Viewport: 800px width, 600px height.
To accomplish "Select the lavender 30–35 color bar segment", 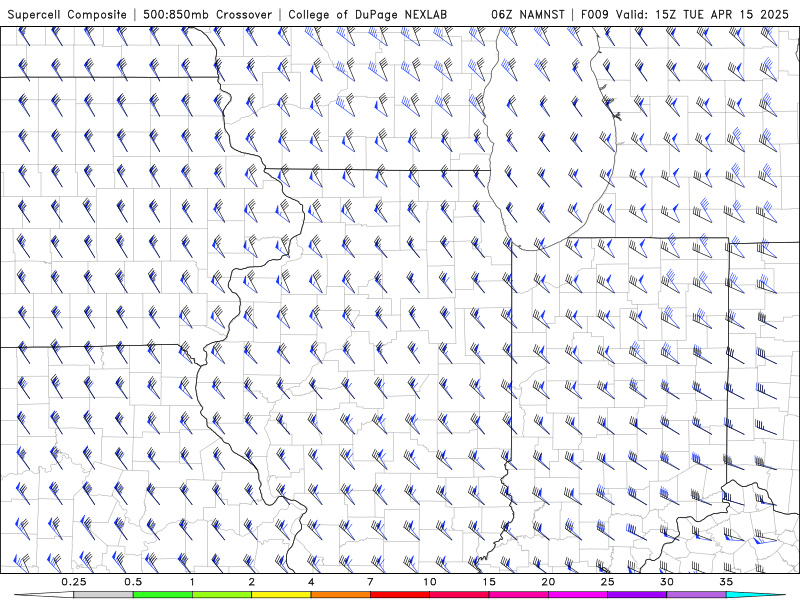I will point(696,595).
